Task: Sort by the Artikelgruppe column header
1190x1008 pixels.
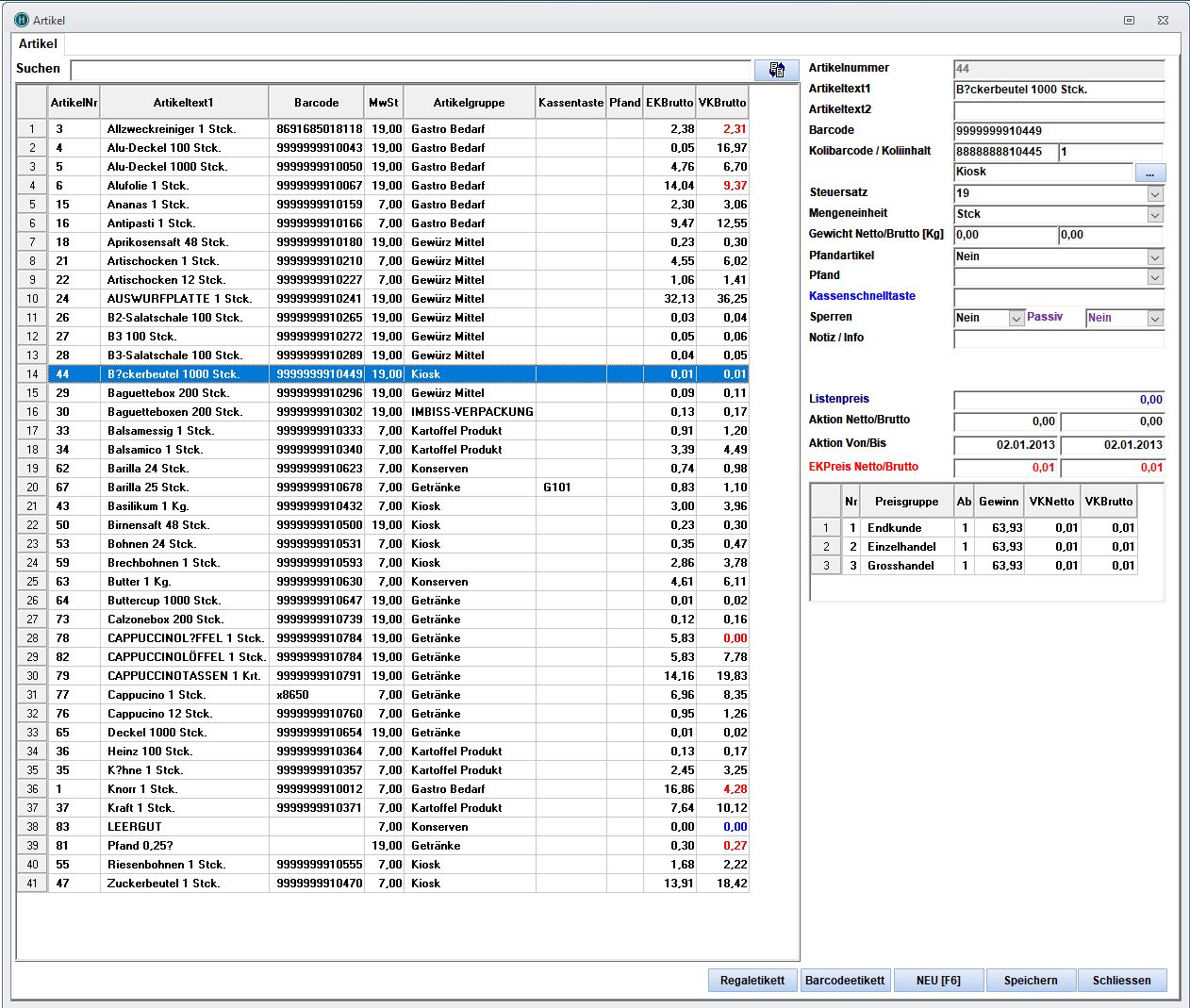Action: 469,103
